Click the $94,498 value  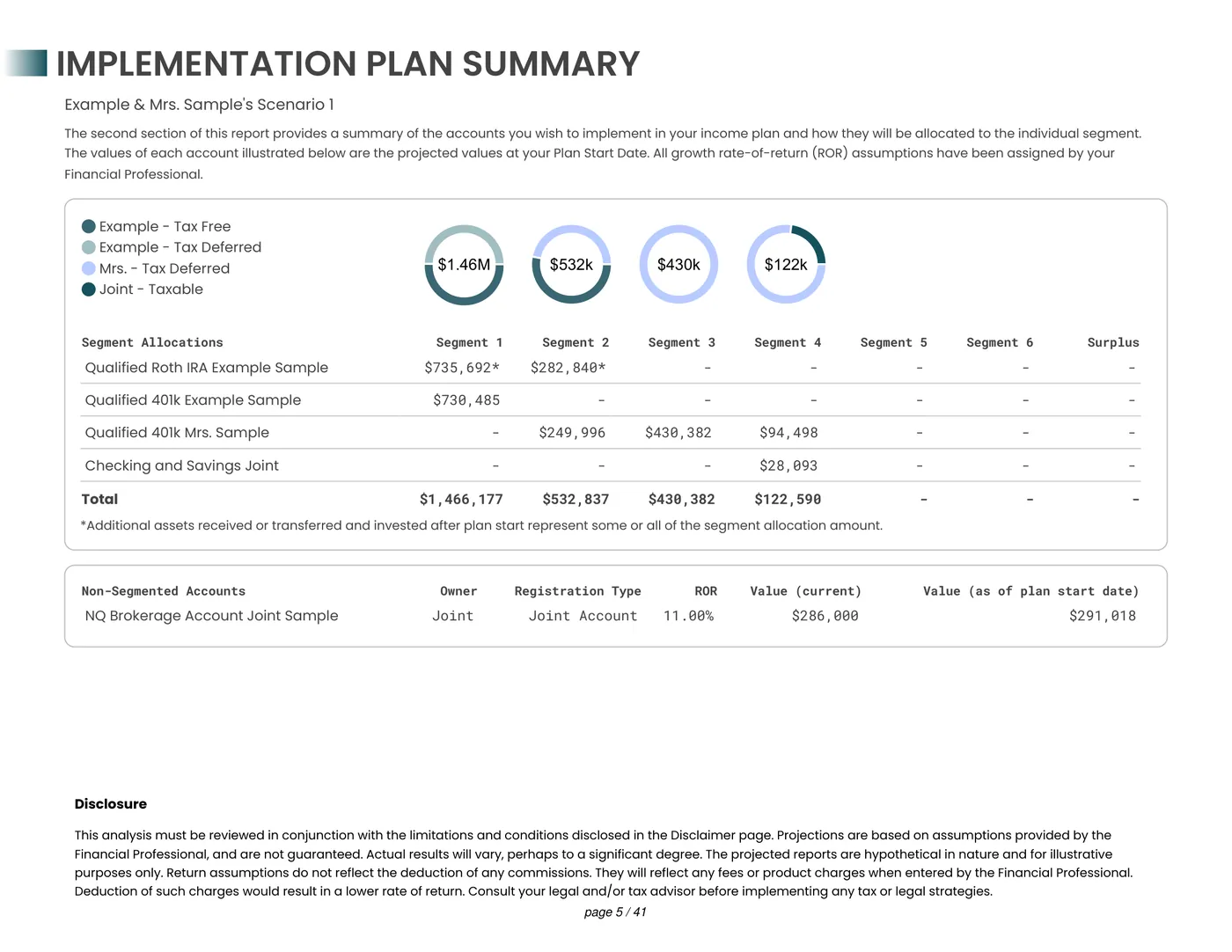coord(788,433)
